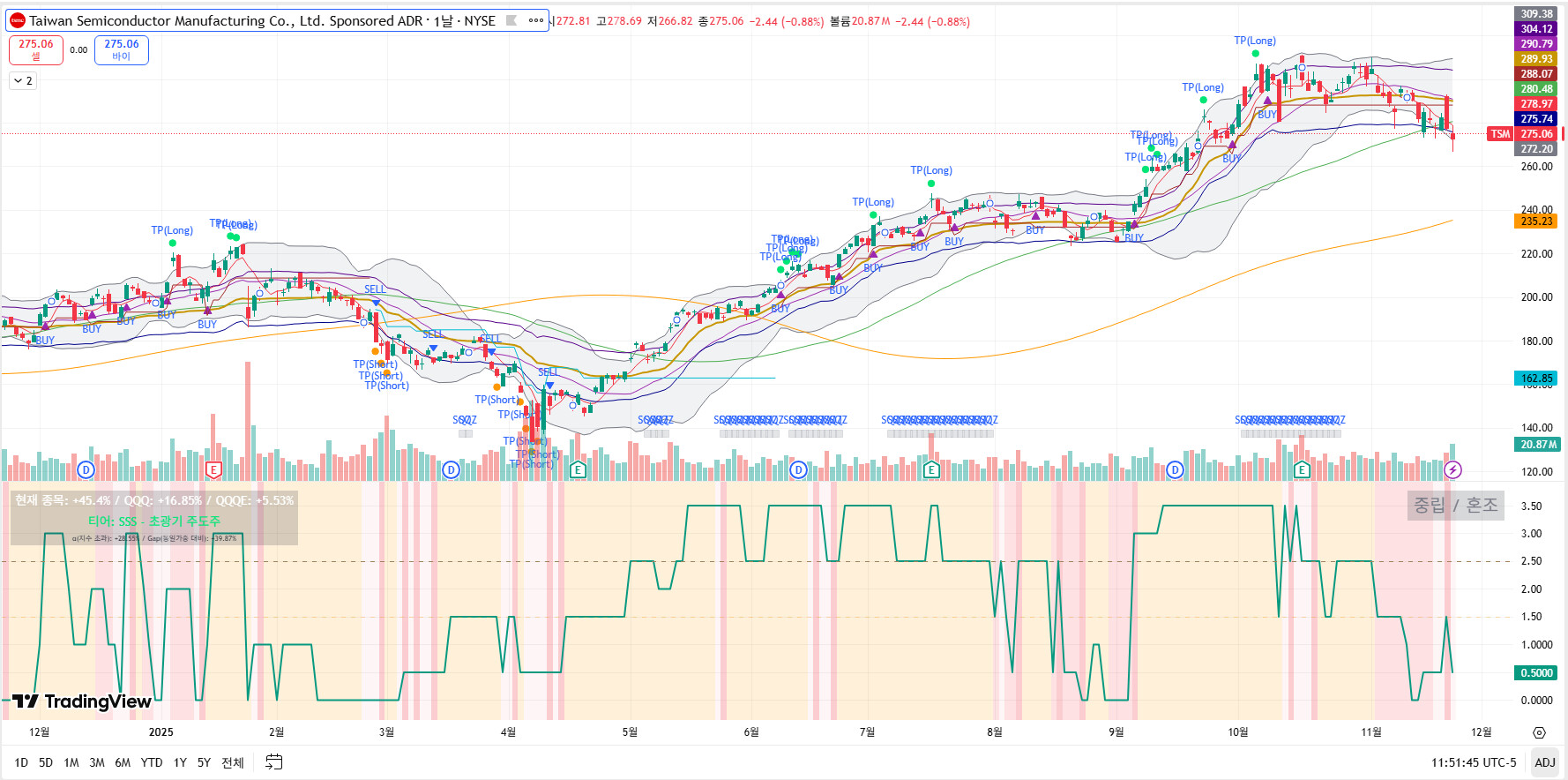Click the 2.50 value on the indicator scale
The width and height of the screenshot is (1568, 780).
[1531, 561]
